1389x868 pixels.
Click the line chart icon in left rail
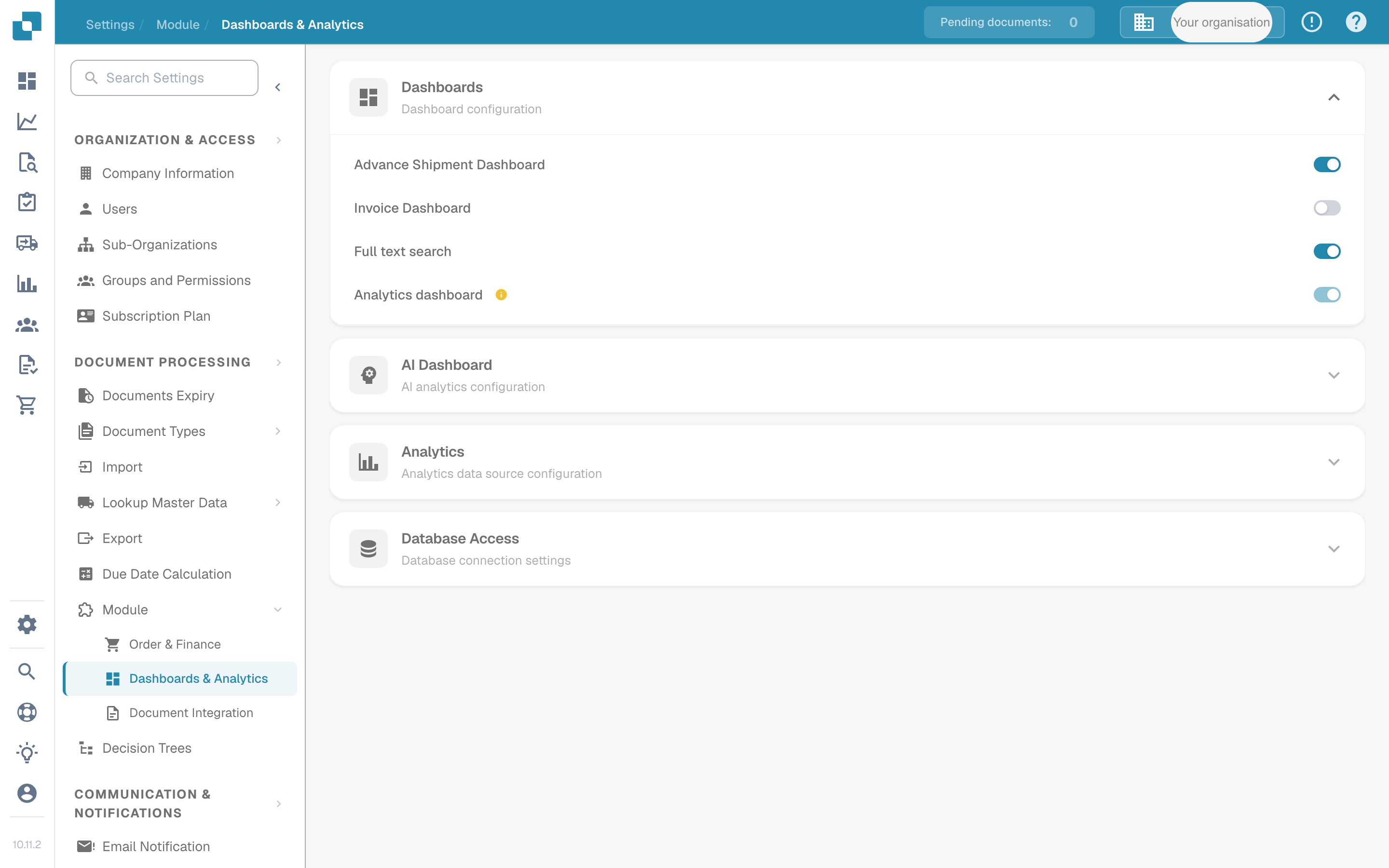(27, 122)
